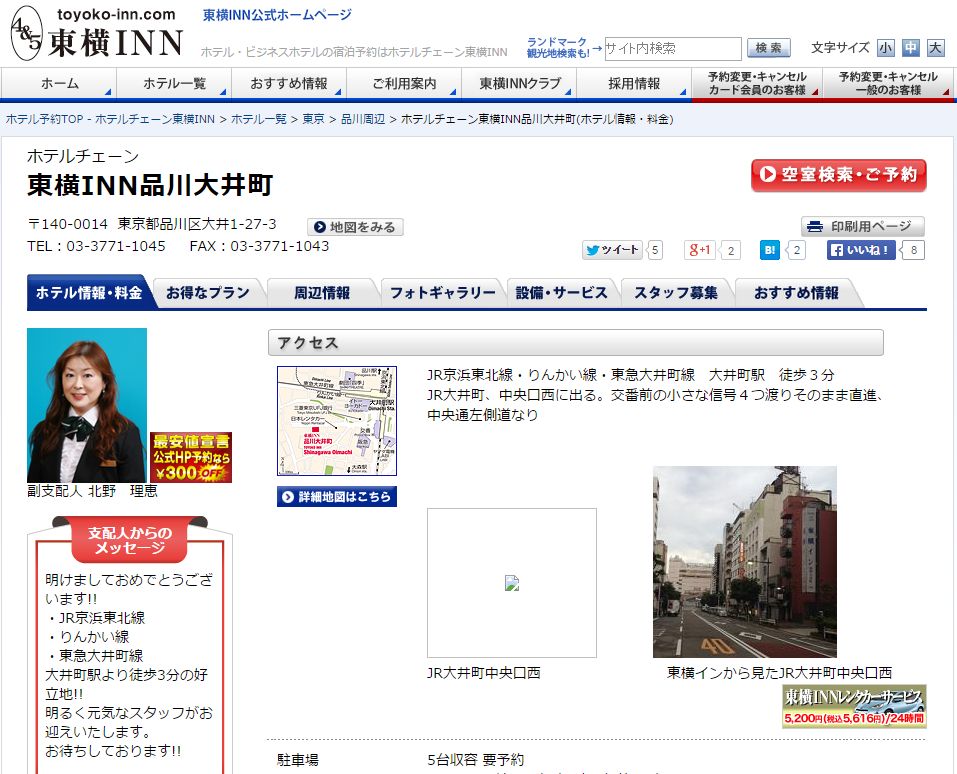Click the アクセス section header
This screenshot has width=957, height=774.
(576, 342)
